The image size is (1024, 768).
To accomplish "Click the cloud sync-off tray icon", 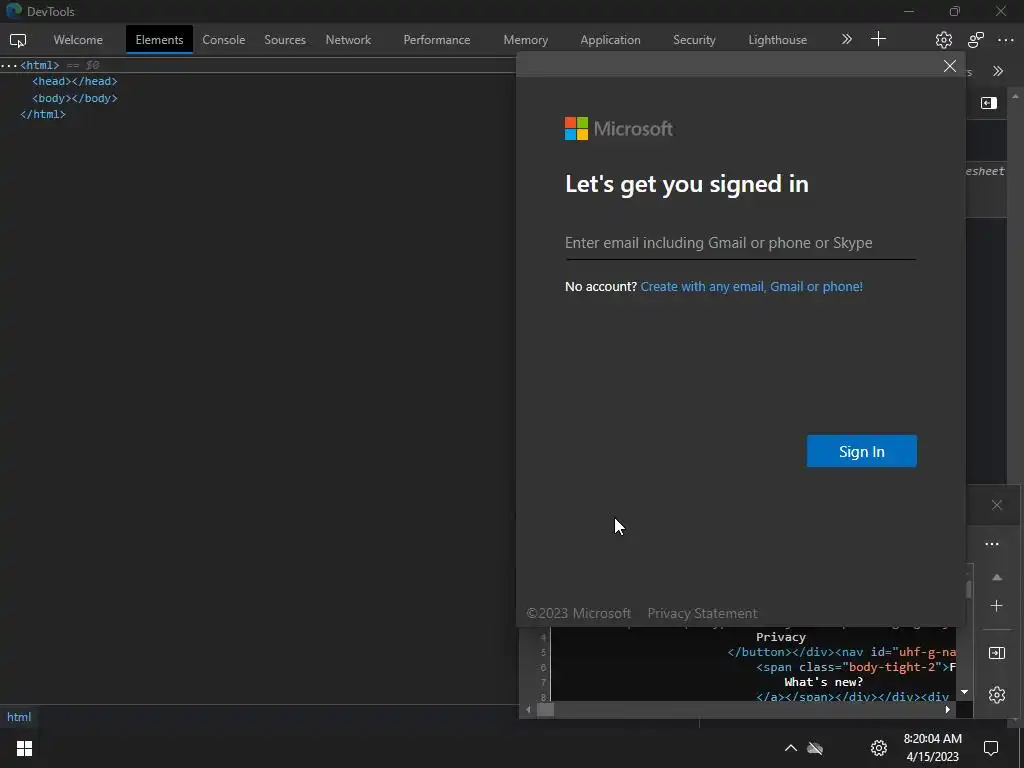I will coord(815,748).
